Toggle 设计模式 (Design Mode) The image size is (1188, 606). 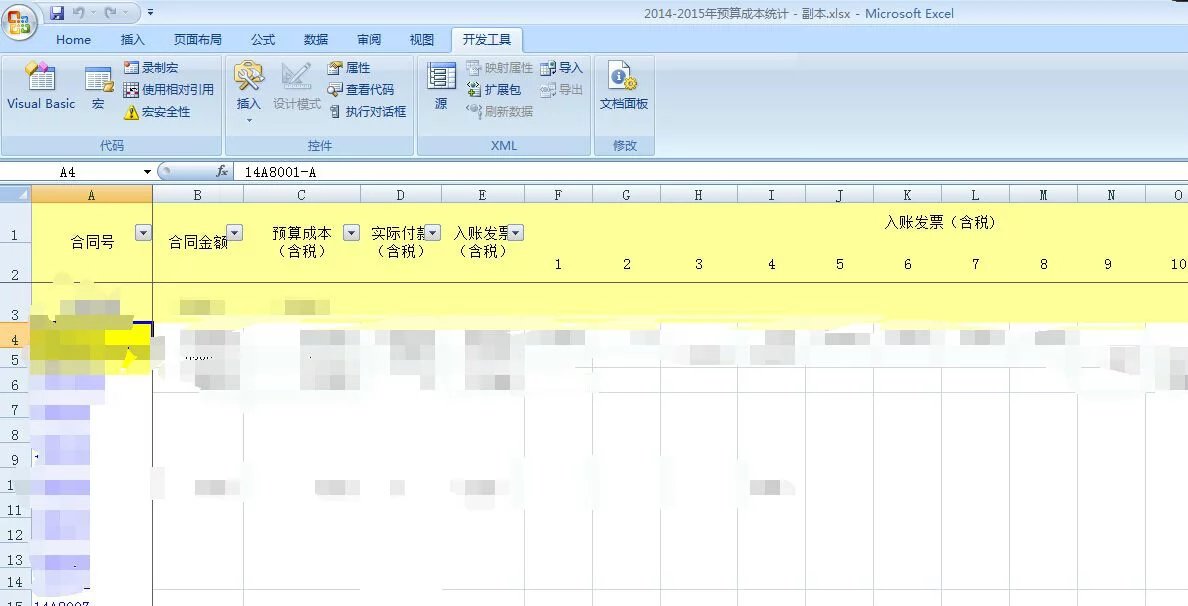tap(296, 88)
